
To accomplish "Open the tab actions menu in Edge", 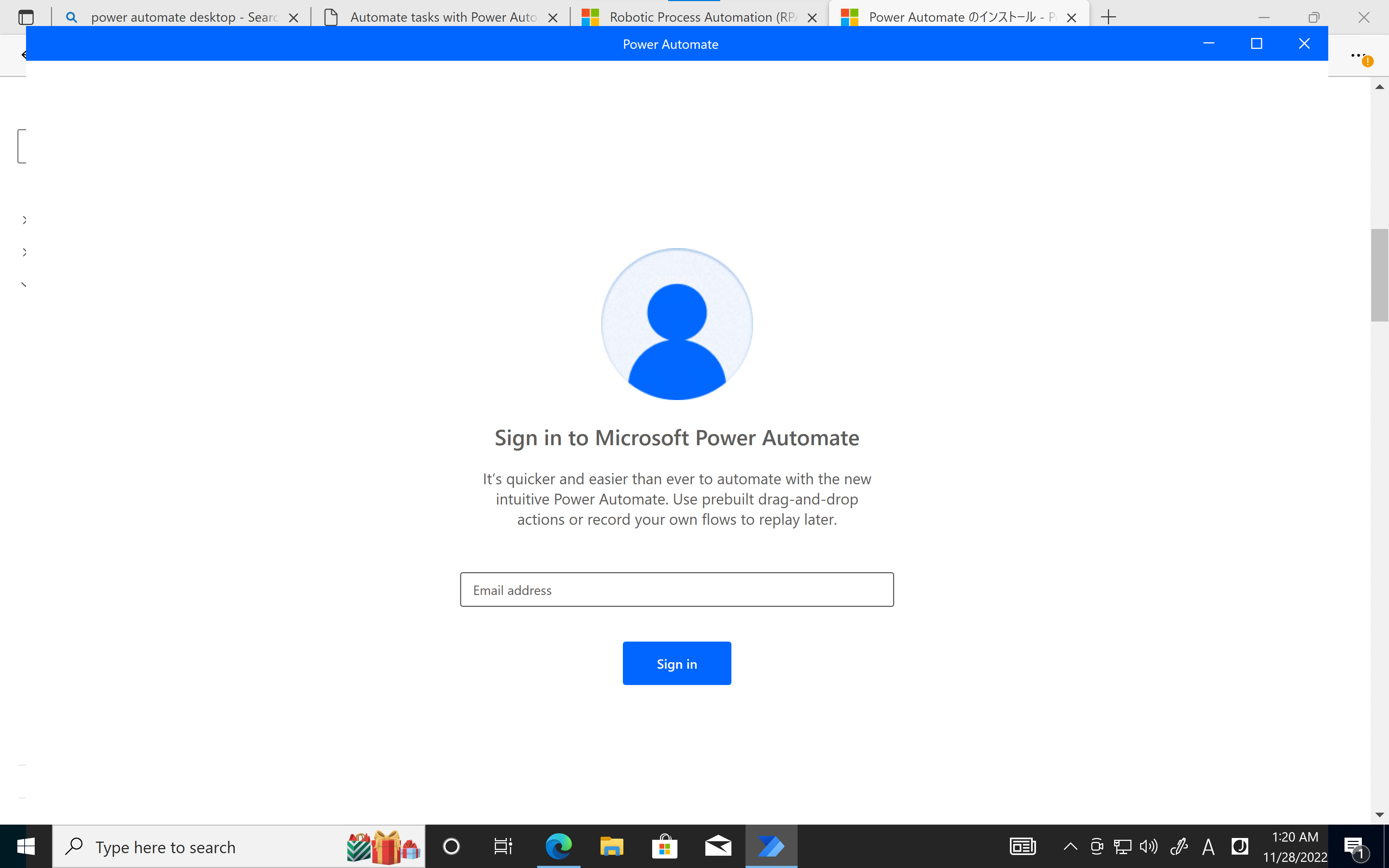I will [26, 17].
